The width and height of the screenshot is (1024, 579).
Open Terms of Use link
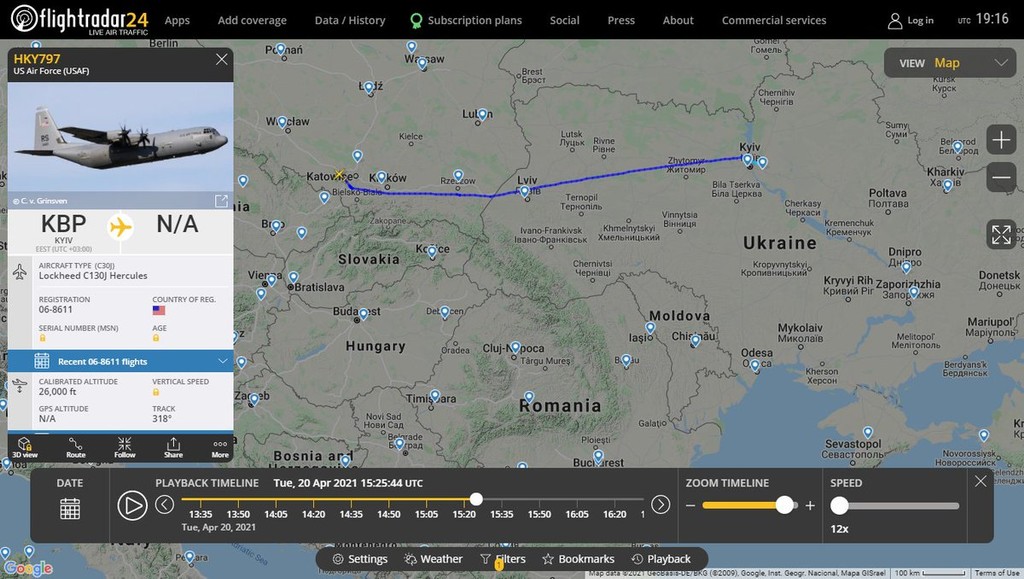pyautogui.click(x=997, y=573)
